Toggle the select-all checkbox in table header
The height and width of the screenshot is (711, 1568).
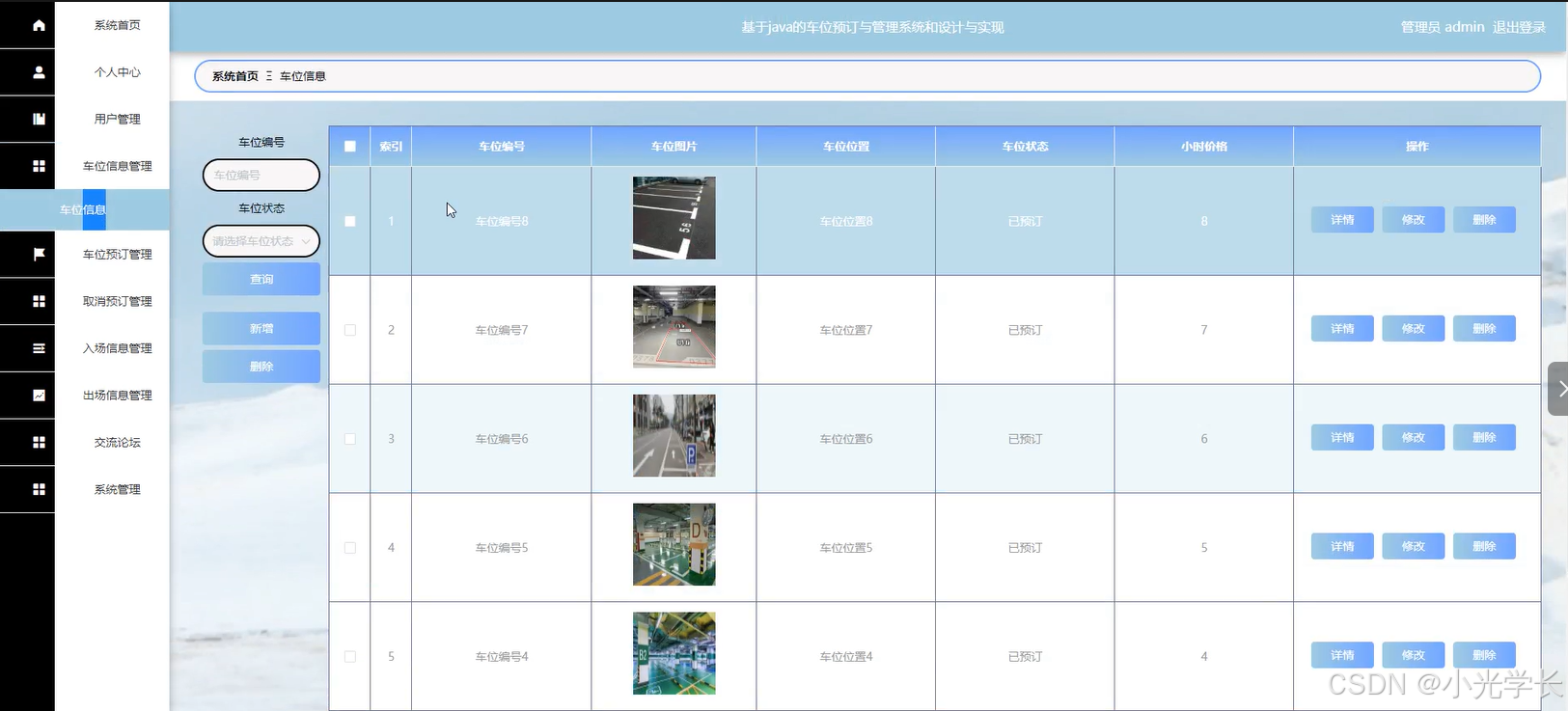tap(350, 147)
